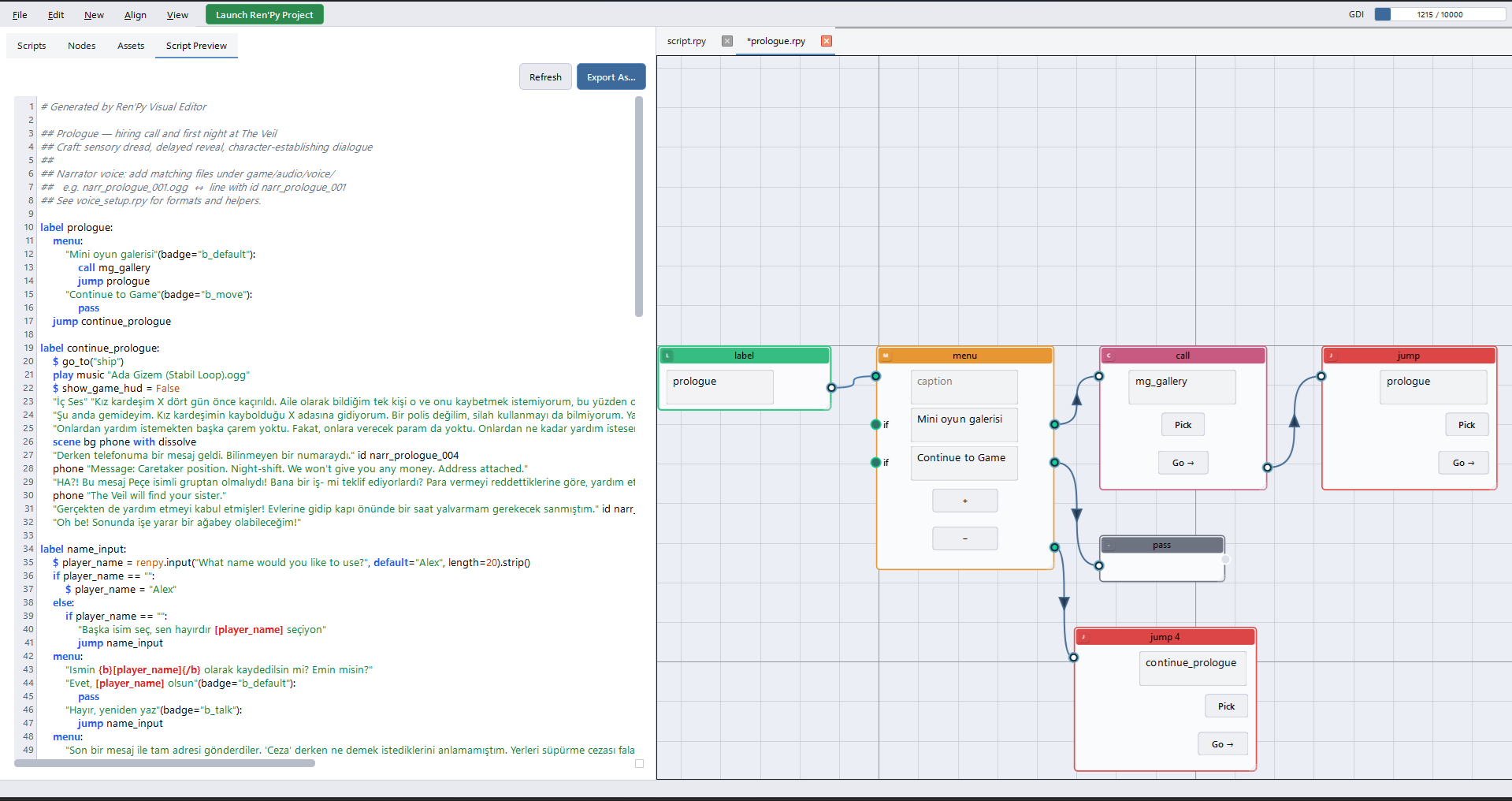
Task: Click the jump prologue node's input port
Action: coord(1321,376)
